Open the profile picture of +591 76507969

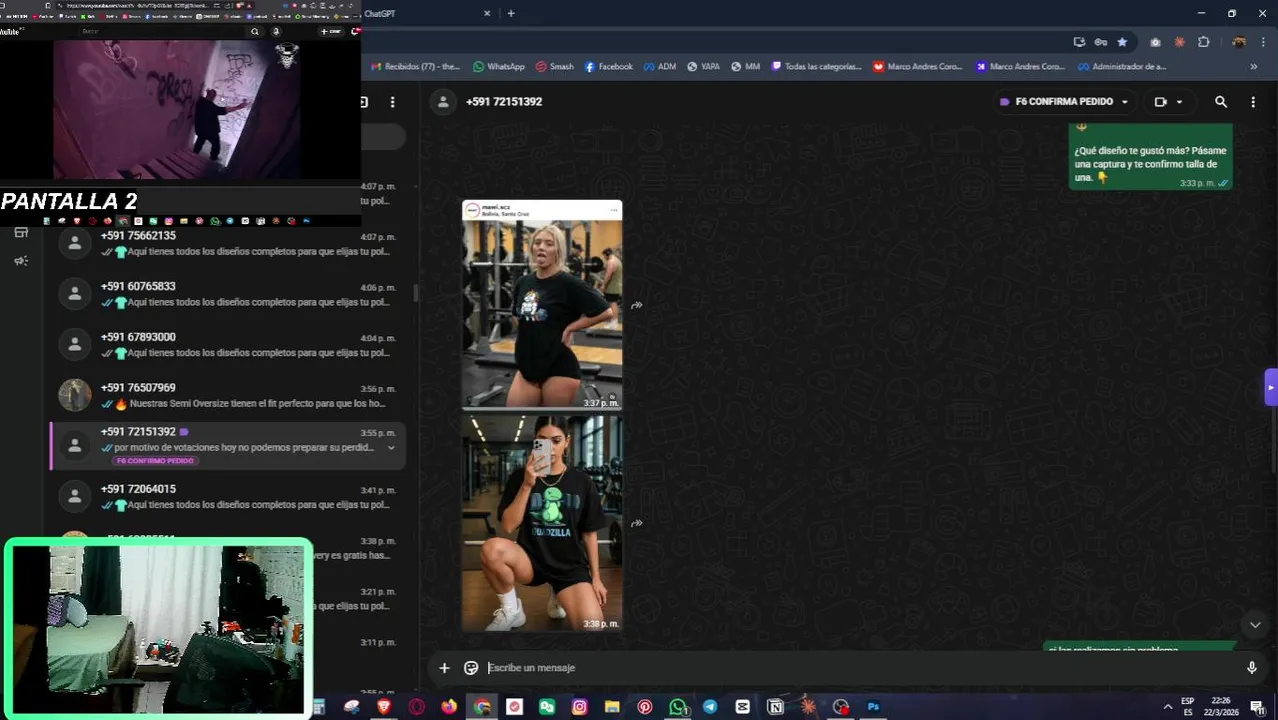[x=75, y=395]
